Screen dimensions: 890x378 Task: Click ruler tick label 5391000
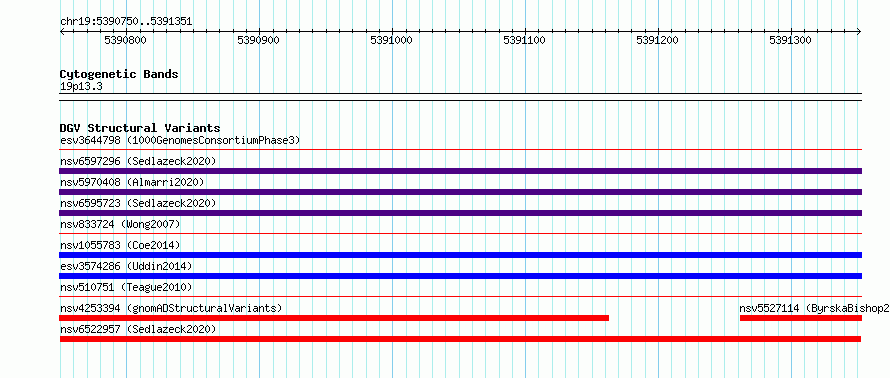point(392,40)
